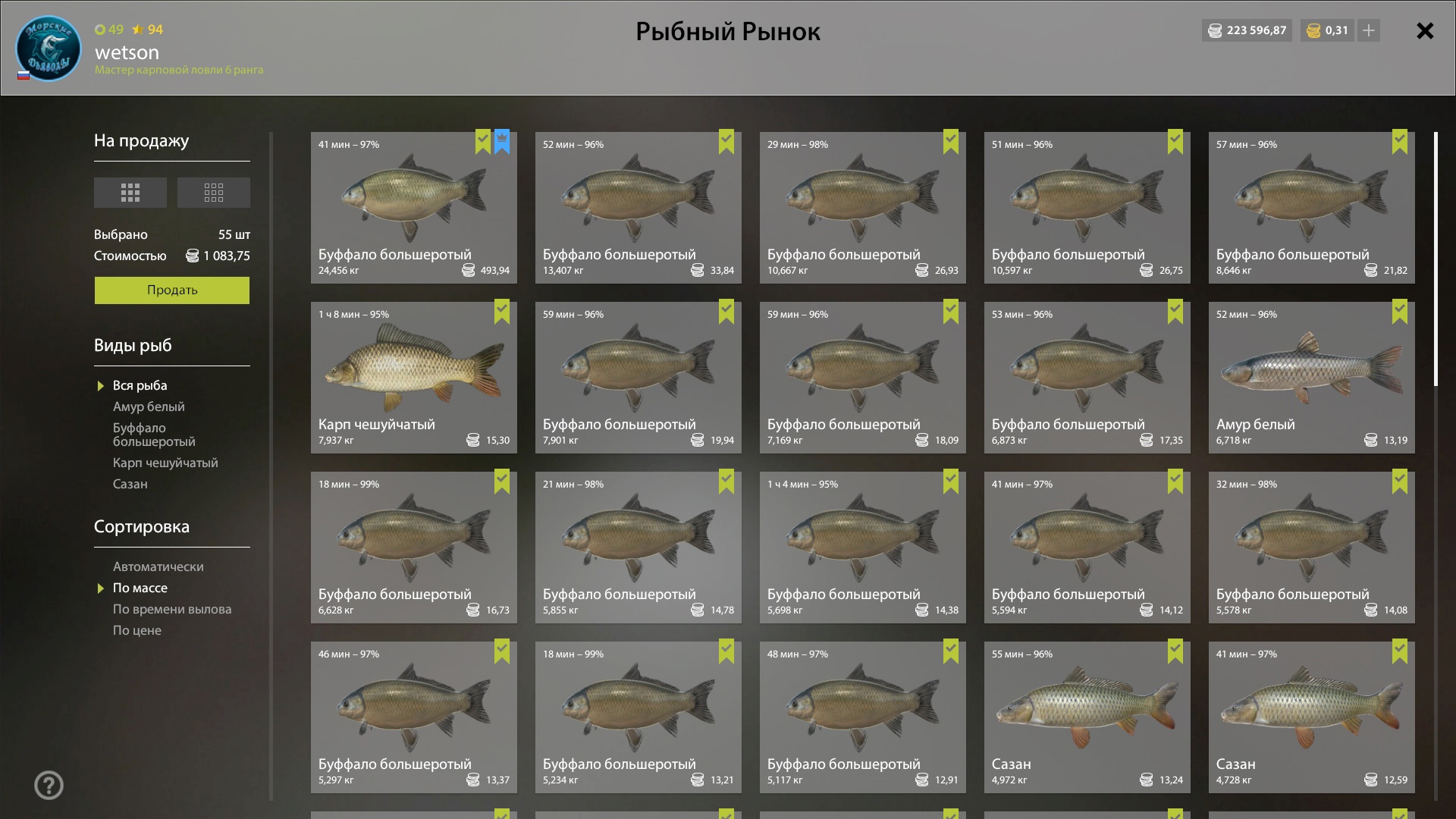
Task: Sort fish by По времени вылова
Action: 172,609
